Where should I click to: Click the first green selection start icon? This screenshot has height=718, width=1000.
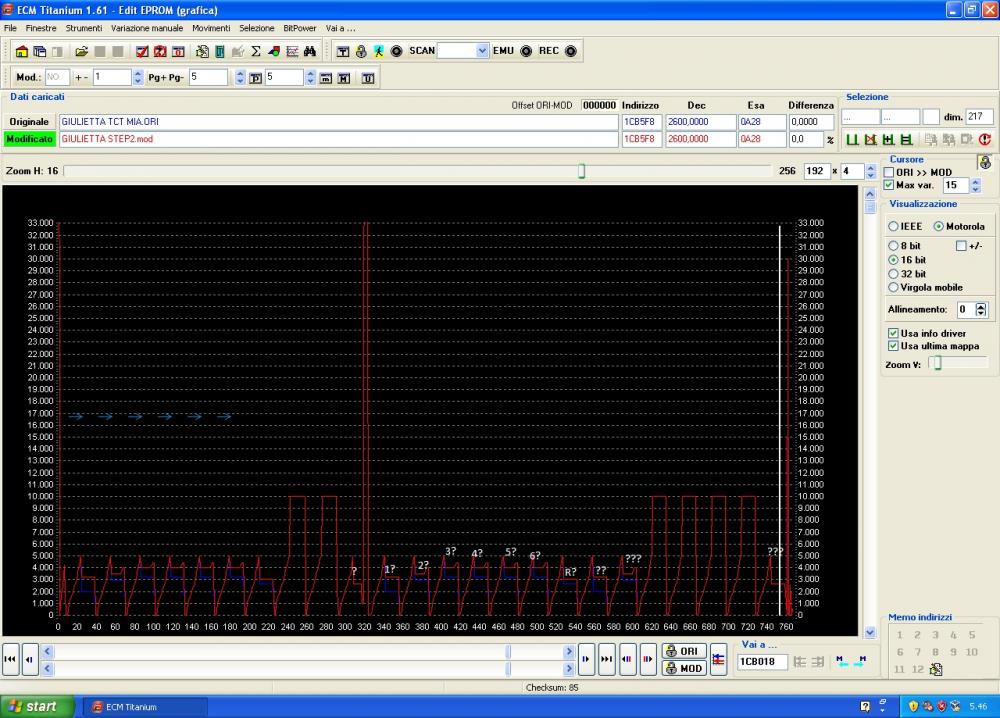[852, 139]
